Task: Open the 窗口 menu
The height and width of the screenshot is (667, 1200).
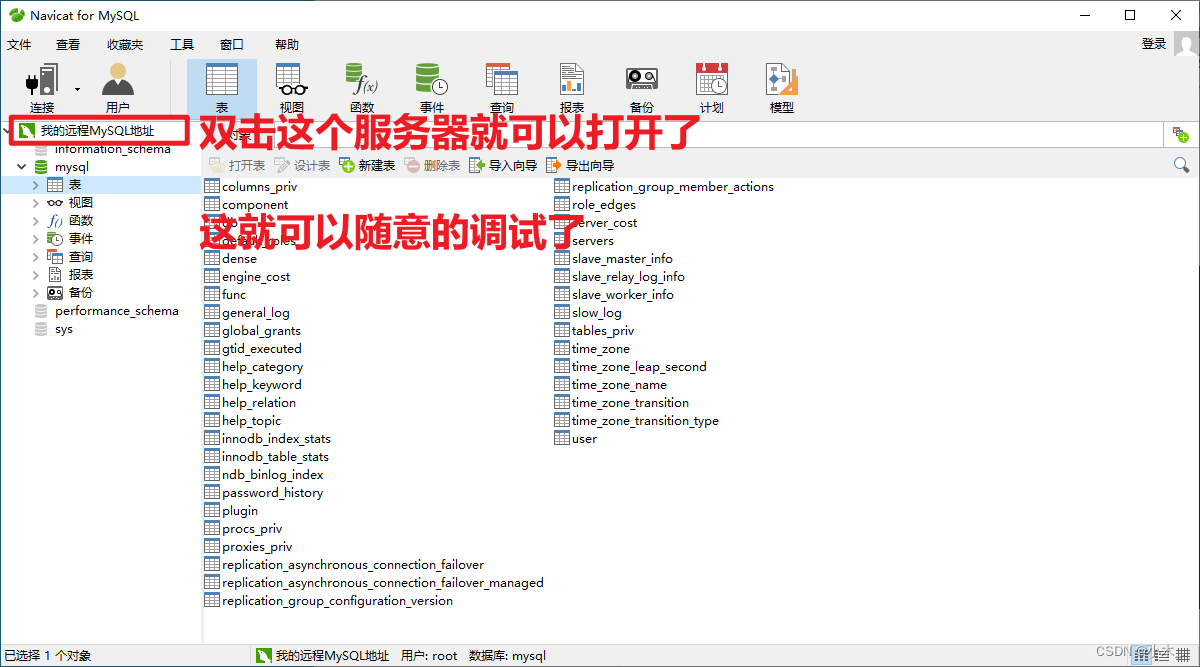Action: [232, 44]
